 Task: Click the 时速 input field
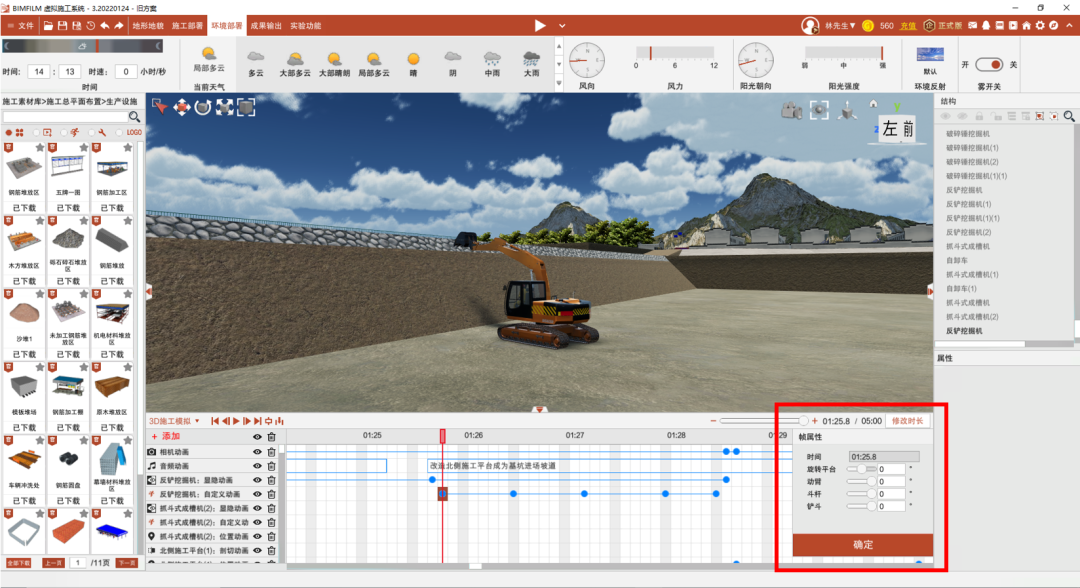[x=125, y=72]
